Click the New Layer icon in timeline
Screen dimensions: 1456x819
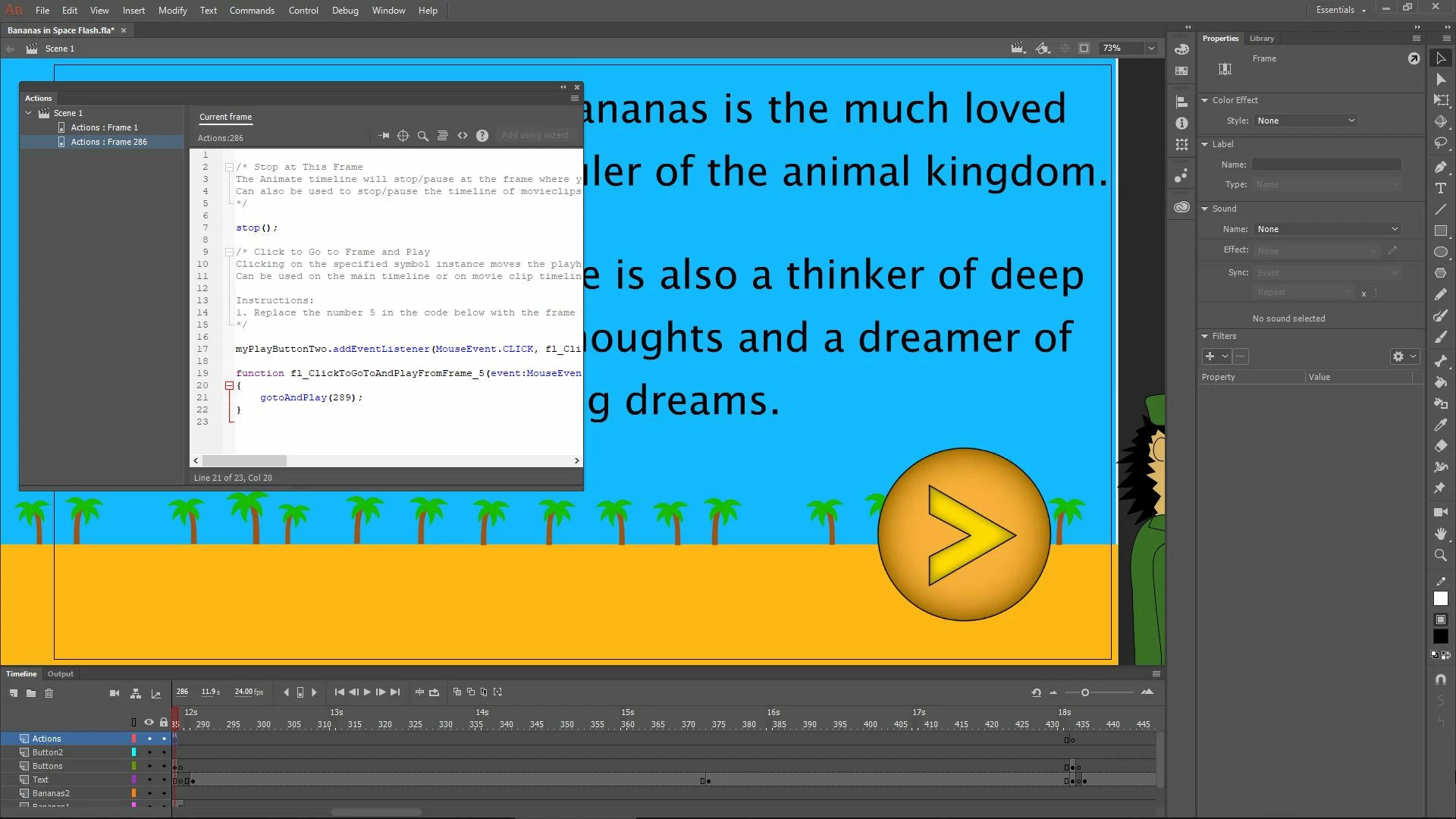pos(14,693)
